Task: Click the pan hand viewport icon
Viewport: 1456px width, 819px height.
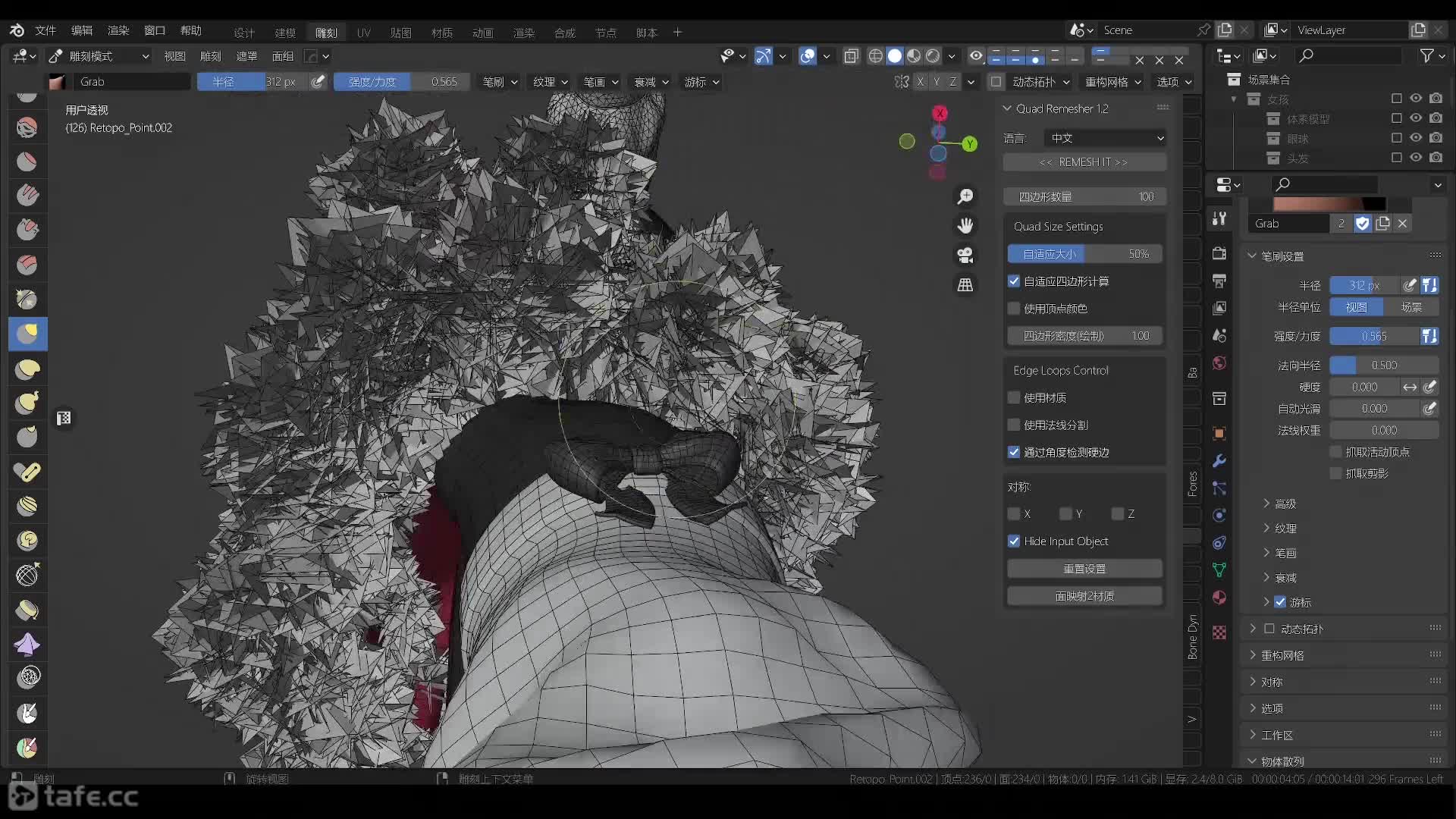Action: pos(965,226)
